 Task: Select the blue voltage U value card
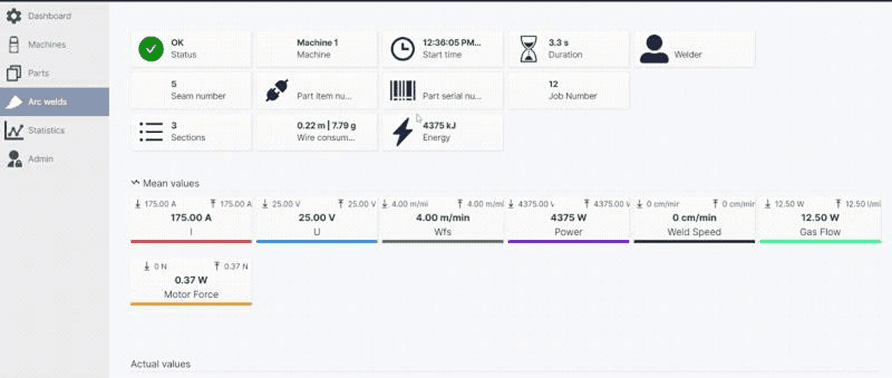(317, 219)
